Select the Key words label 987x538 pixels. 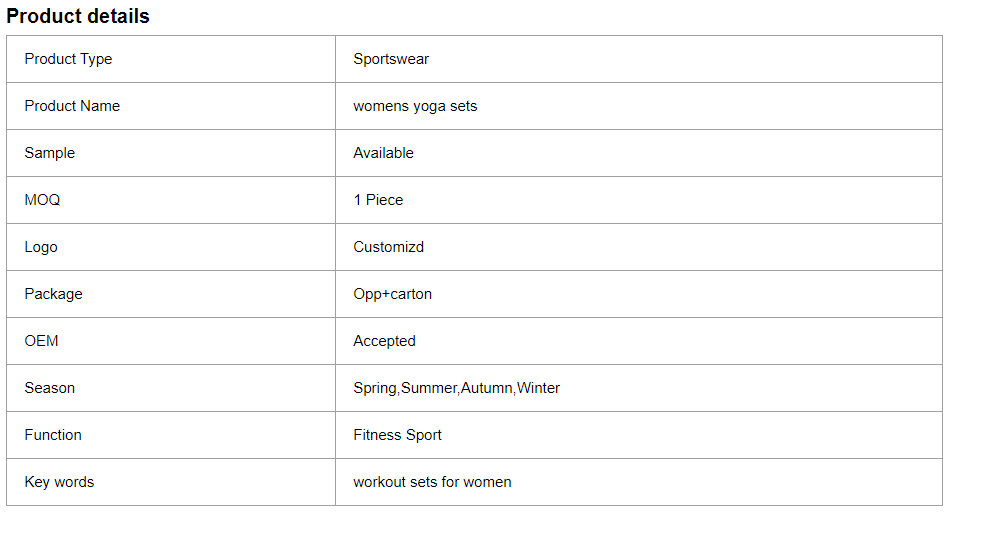tap(59, 482)
